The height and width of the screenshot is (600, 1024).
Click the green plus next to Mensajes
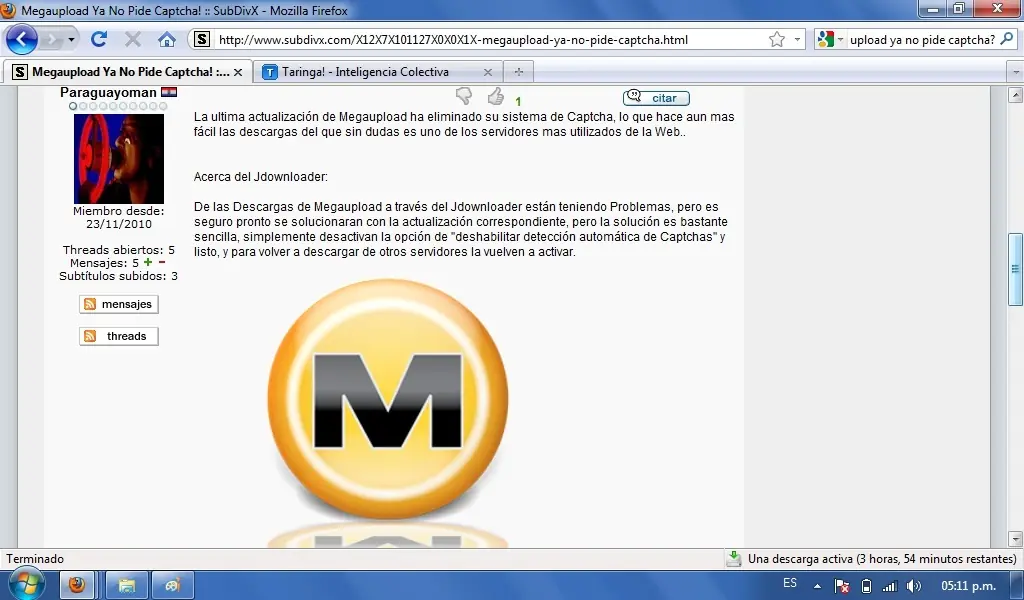click(x=148, y=262)
